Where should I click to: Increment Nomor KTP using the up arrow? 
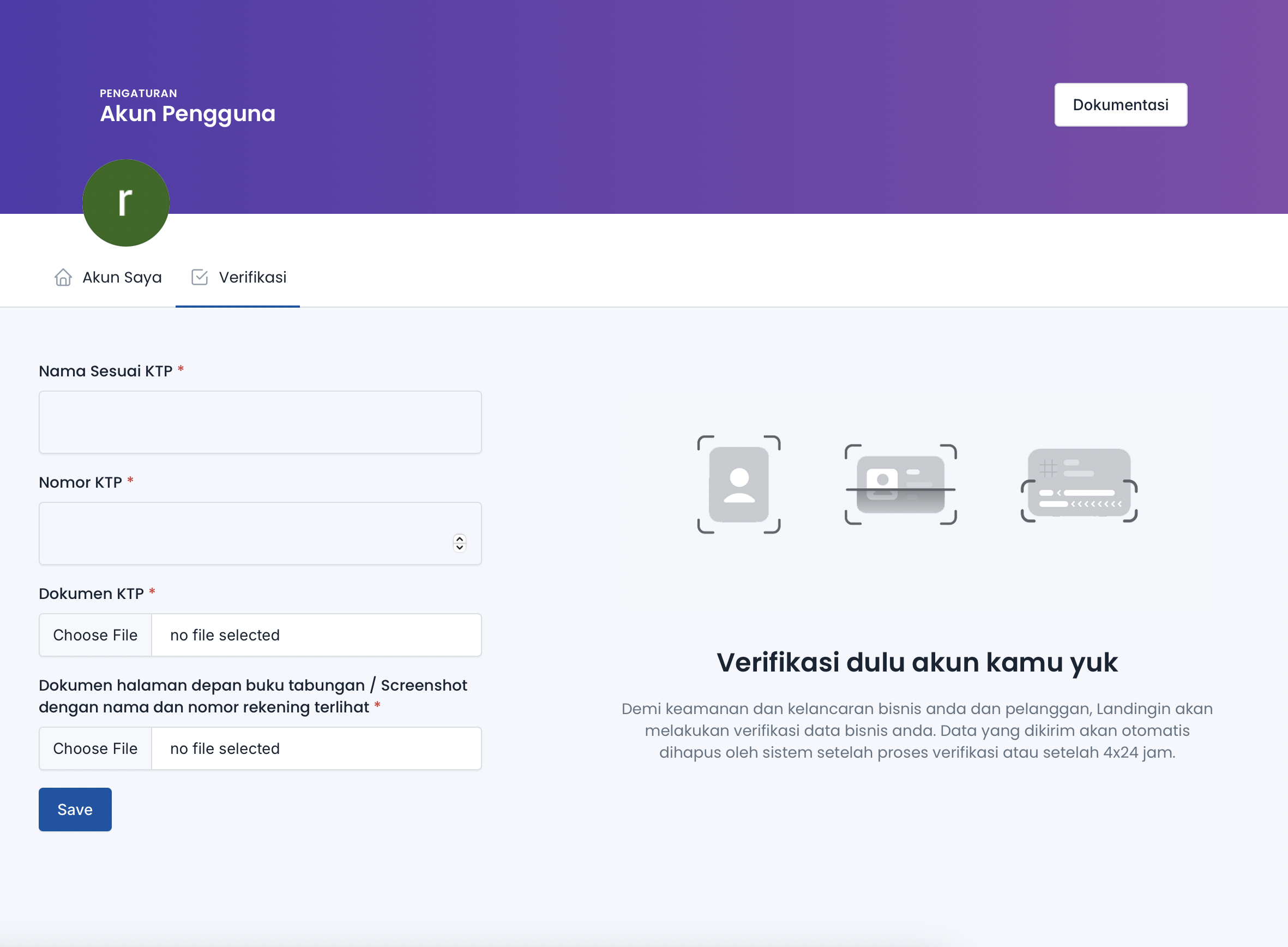pos(460,539)
